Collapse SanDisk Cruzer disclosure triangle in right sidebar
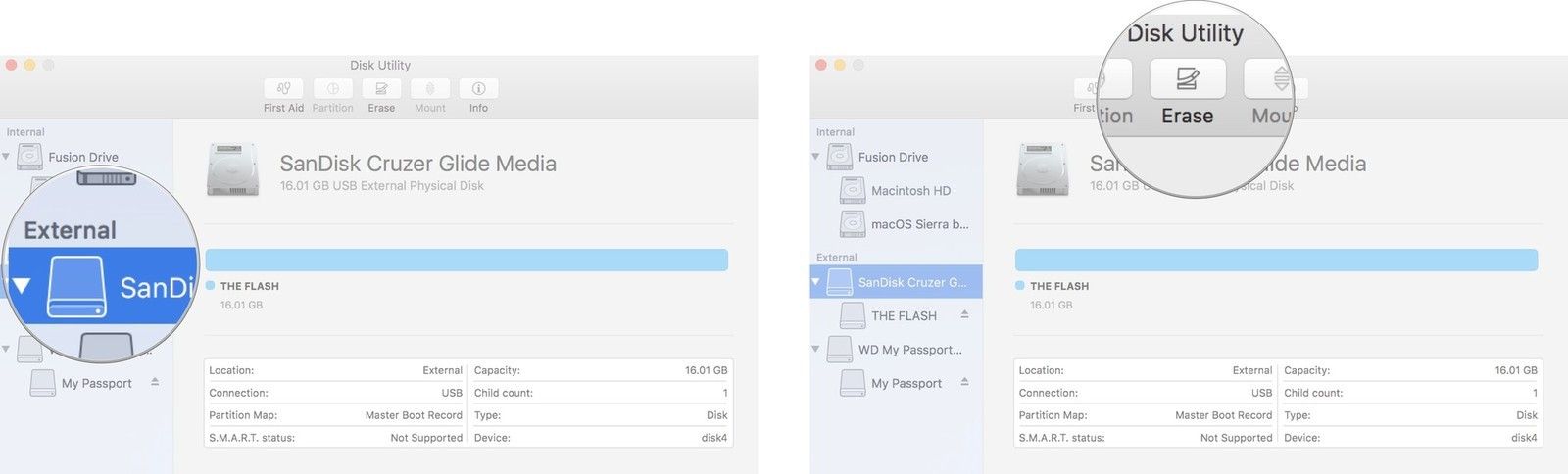 [x=815, y=282]
